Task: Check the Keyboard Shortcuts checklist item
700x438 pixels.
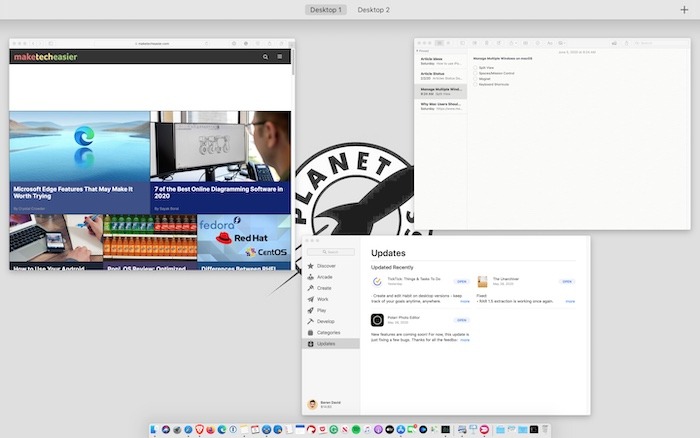Action: [475, 84]
